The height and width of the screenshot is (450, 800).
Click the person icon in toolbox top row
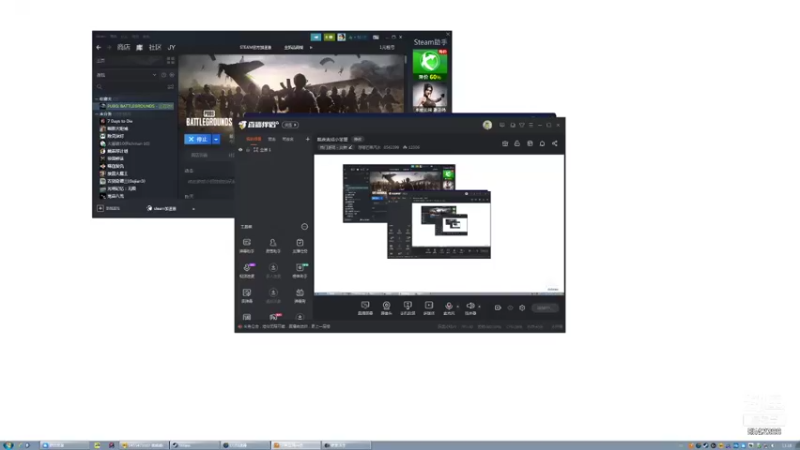pyautogui.click(x=273, y=245)
